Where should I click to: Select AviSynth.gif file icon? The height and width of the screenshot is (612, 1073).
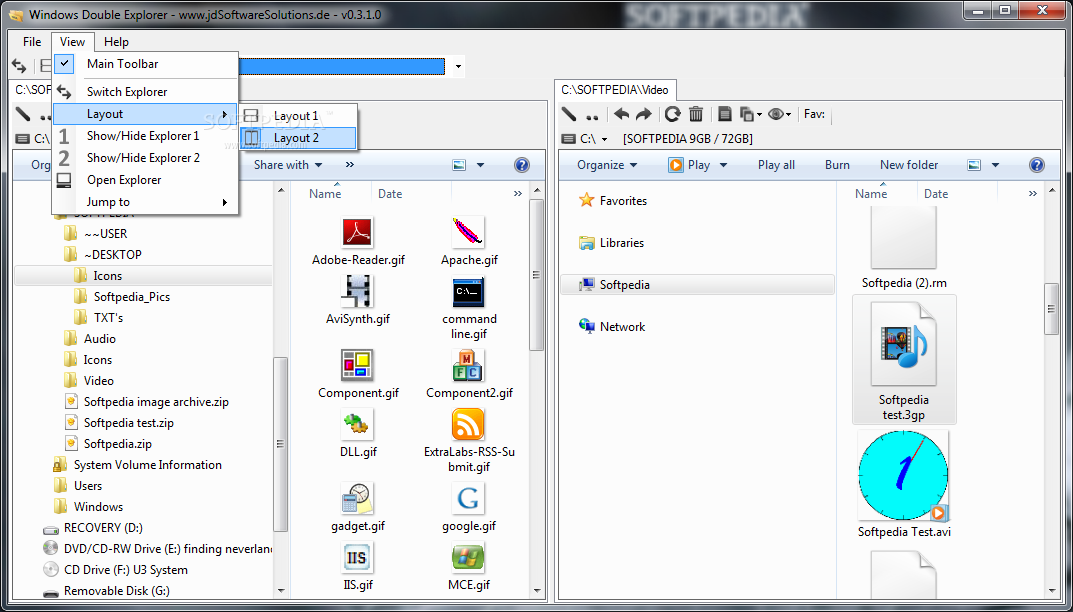click(357, 292)
